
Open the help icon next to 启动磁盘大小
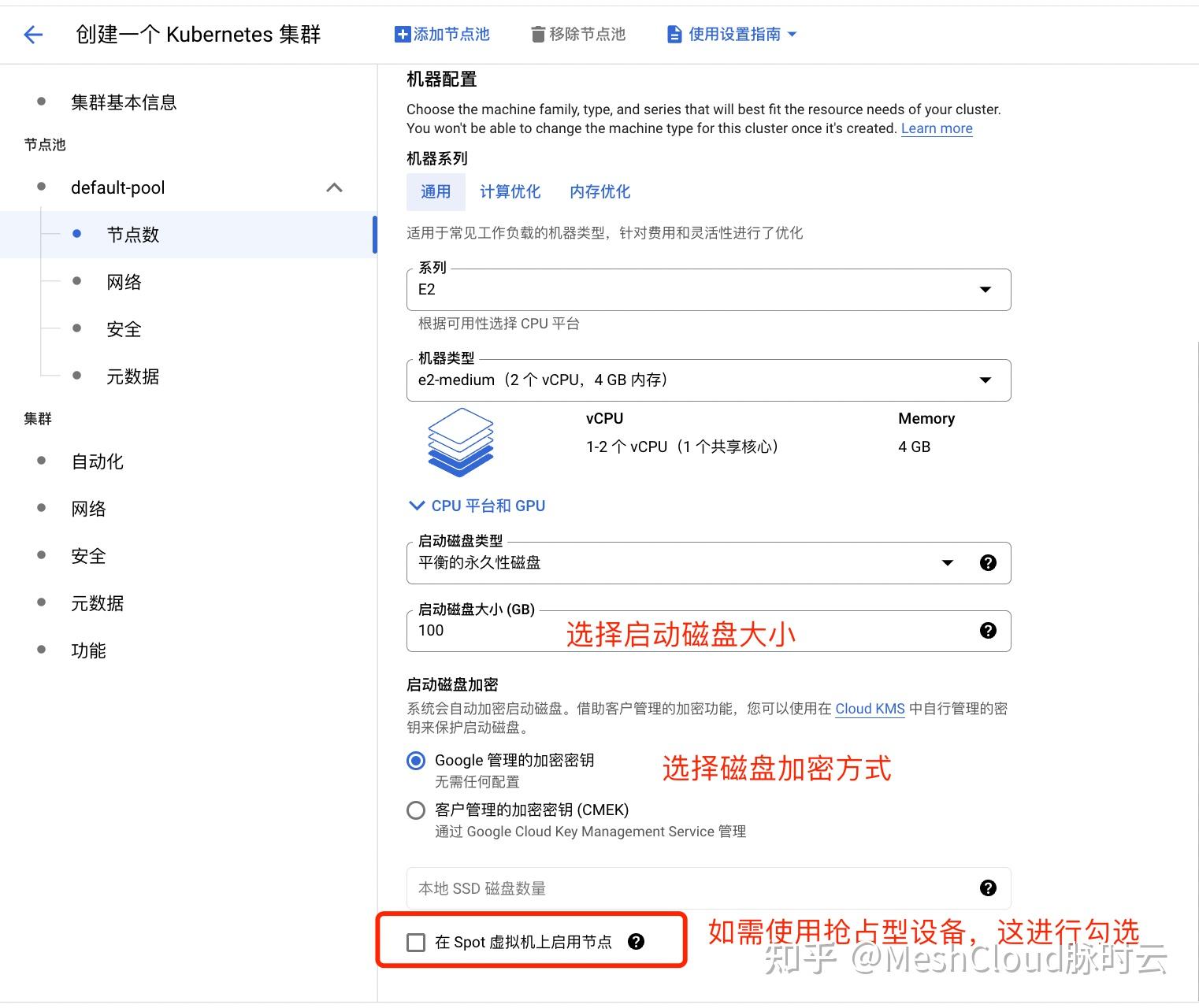(x=988, y=630)
